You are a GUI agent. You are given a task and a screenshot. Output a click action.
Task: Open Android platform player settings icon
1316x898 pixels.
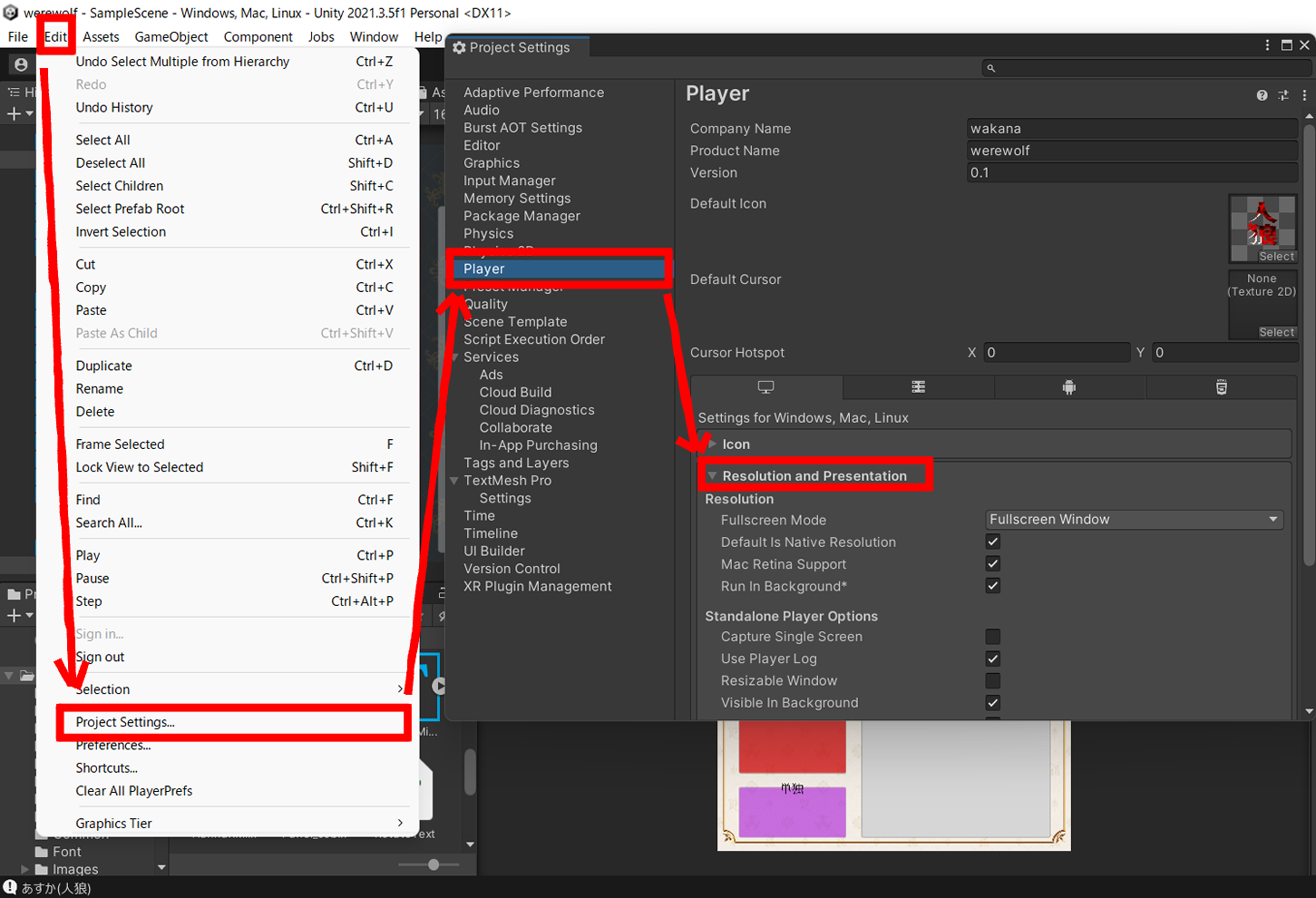tap(1069, 386)
